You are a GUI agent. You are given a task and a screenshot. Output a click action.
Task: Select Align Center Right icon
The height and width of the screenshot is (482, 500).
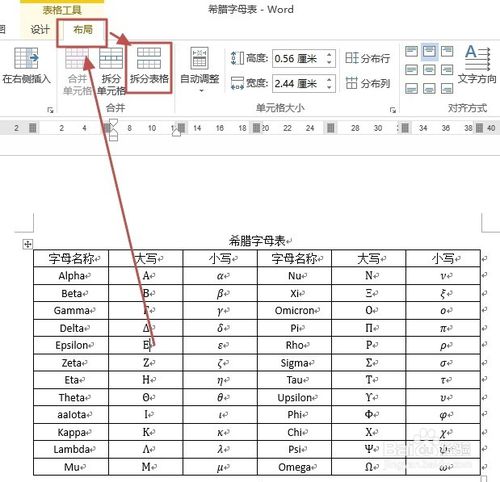(447, 70)
